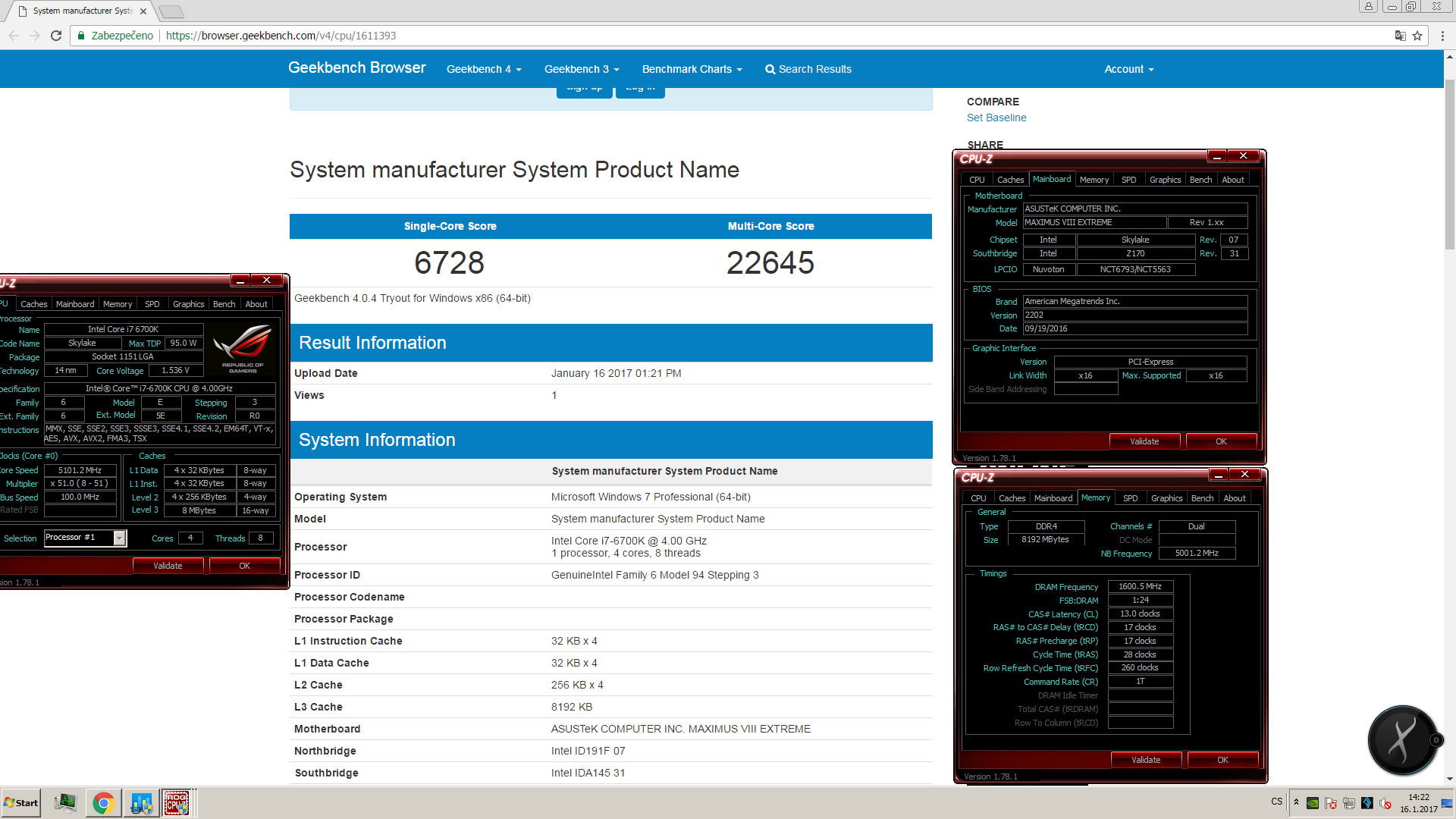The width and height of the screenshot is (1456, 819).
Task: Click OK in the left CPU-Z window
Action: pos(244,566)
